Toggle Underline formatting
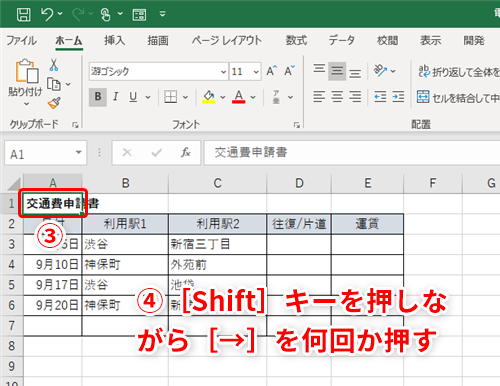The height and width of the screenshot is (386, 500). coord(133,97)
